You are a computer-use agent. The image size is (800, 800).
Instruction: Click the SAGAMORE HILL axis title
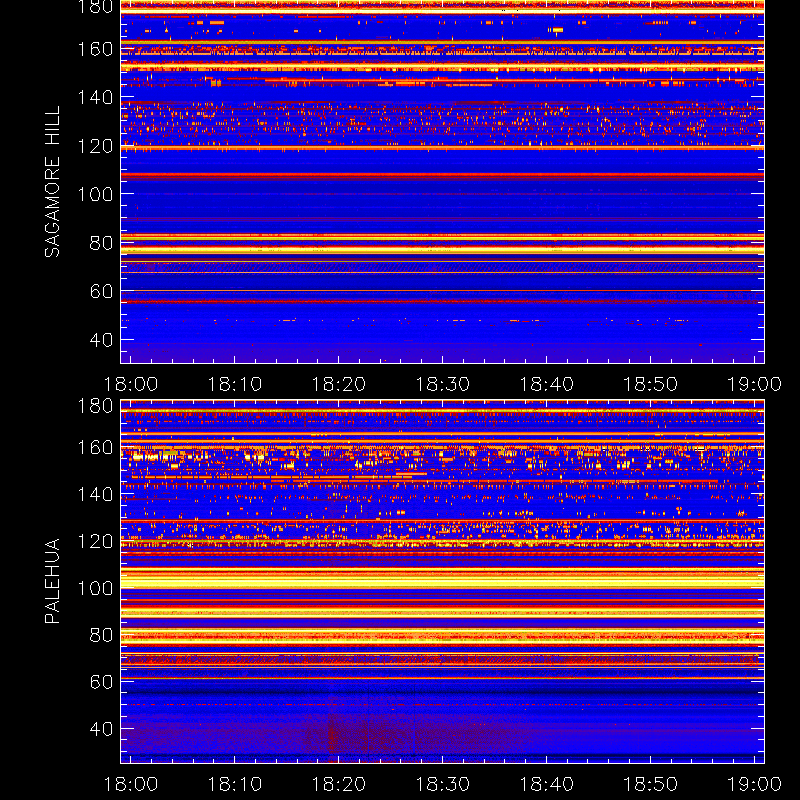click(x=53, y=182)
